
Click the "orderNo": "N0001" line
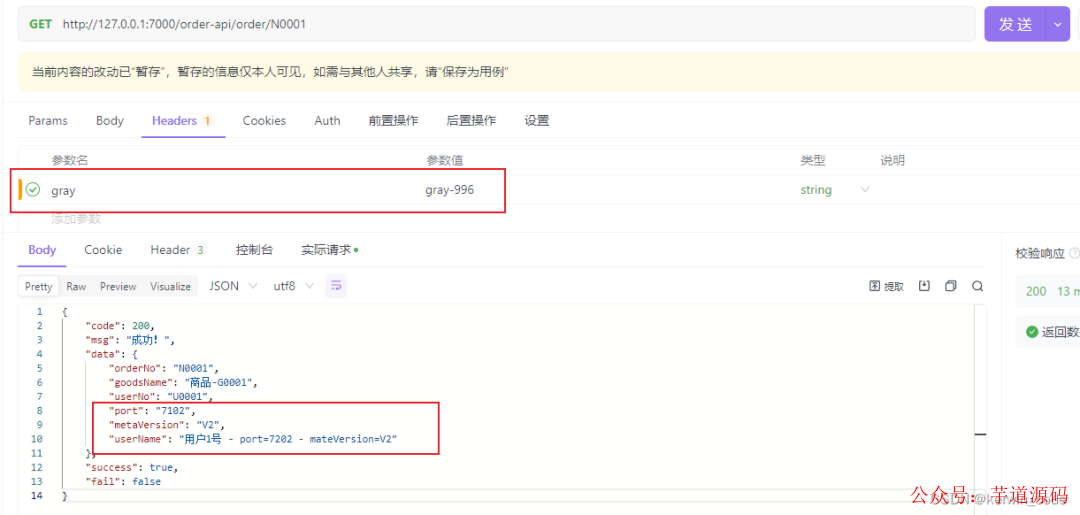pyautogui.click(x=163, y=368)
